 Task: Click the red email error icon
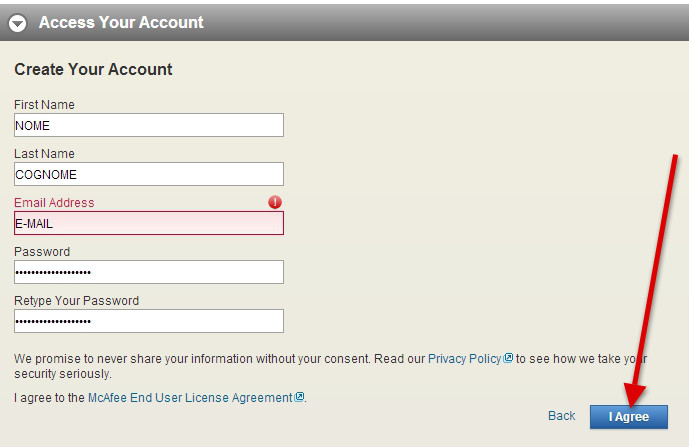pyautogui.click(x=275, y=202)
